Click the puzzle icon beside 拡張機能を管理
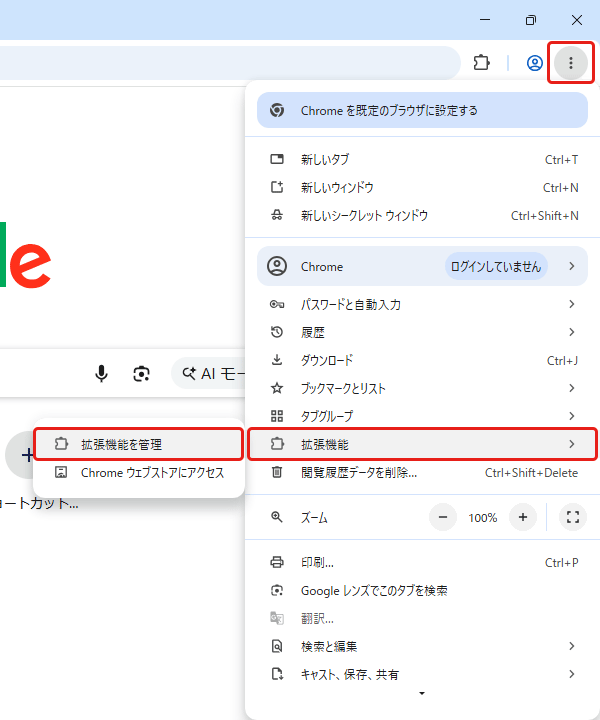 [61, 444]
